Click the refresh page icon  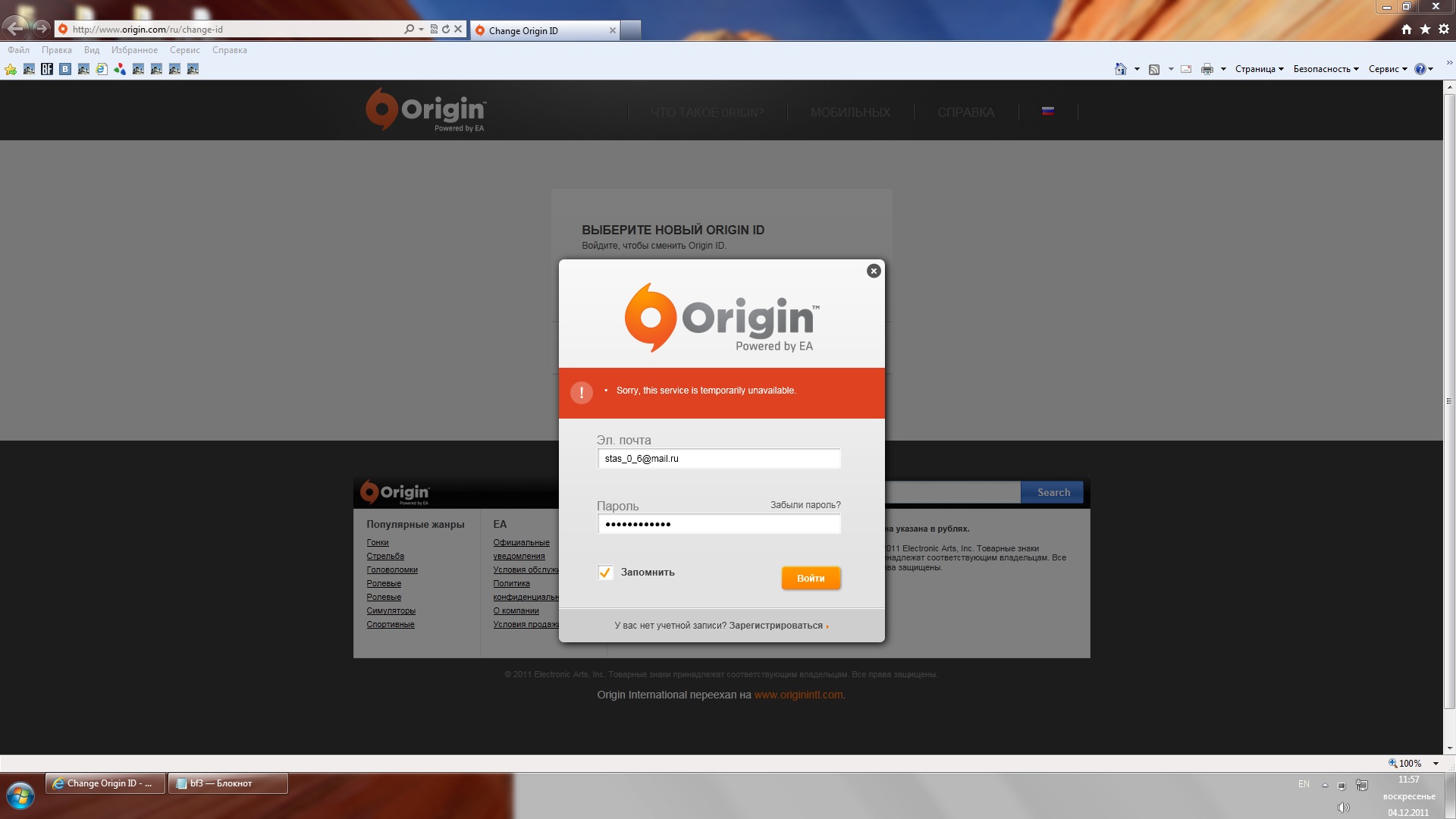pos(446,29)
